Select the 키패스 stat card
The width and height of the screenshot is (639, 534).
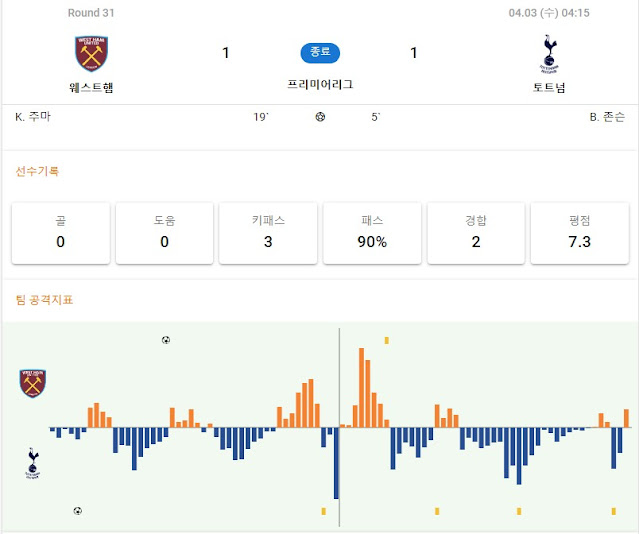pyautogui.click(x=268, y=233)
